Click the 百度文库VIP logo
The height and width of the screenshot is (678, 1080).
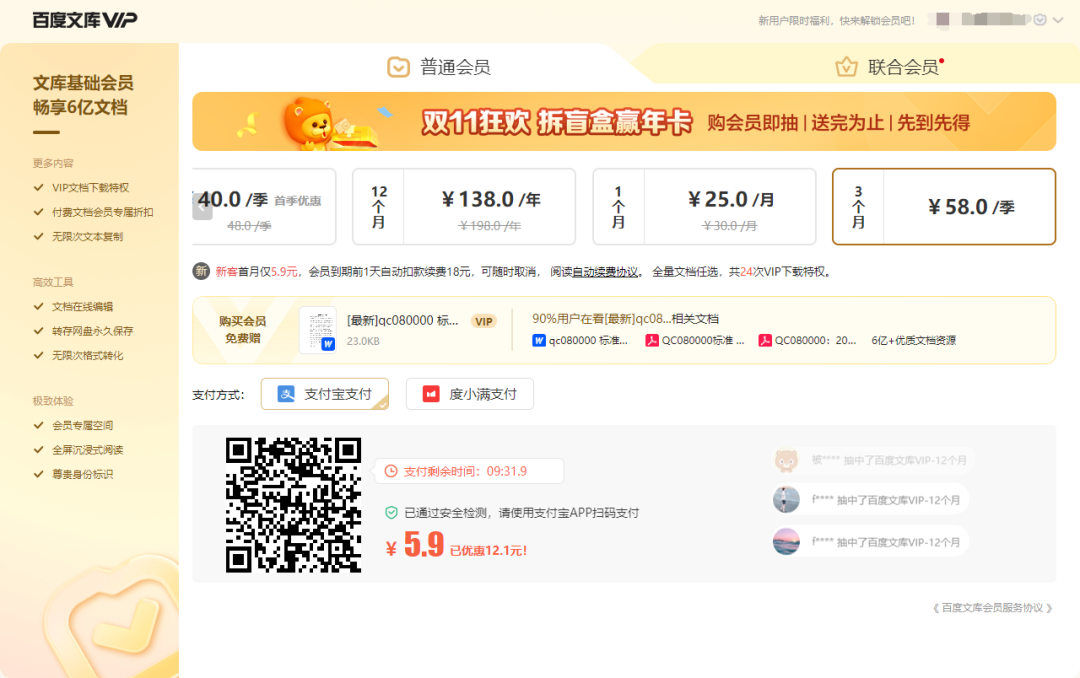click(85, 20)
